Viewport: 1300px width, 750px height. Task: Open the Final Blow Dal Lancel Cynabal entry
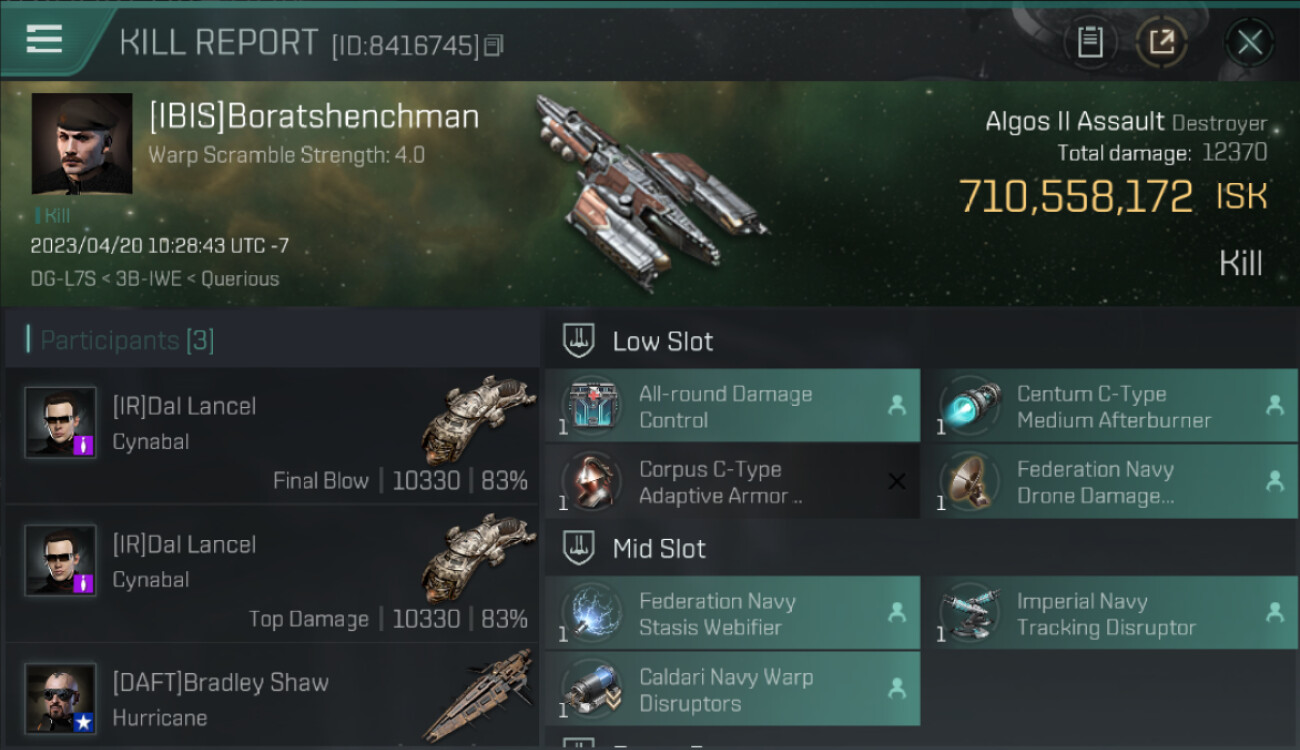pyautogui.click(x=272, y=436)
